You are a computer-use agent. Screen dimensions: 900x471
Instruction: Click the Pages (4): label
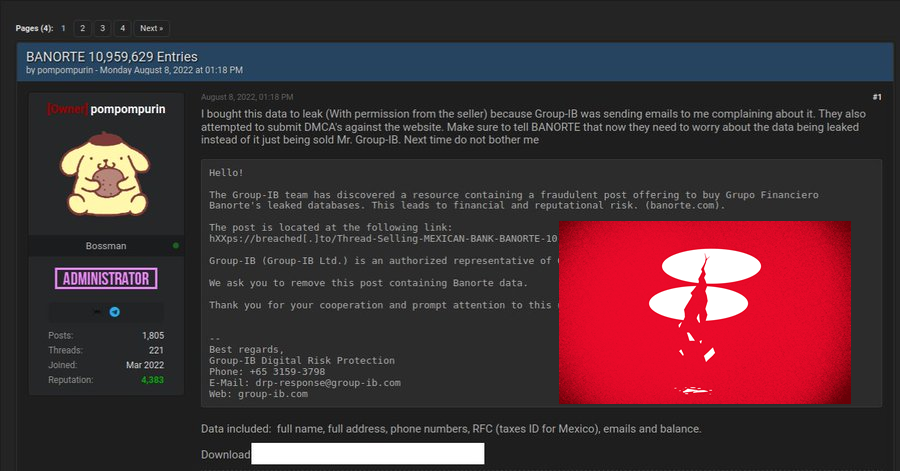coord(34,28)
